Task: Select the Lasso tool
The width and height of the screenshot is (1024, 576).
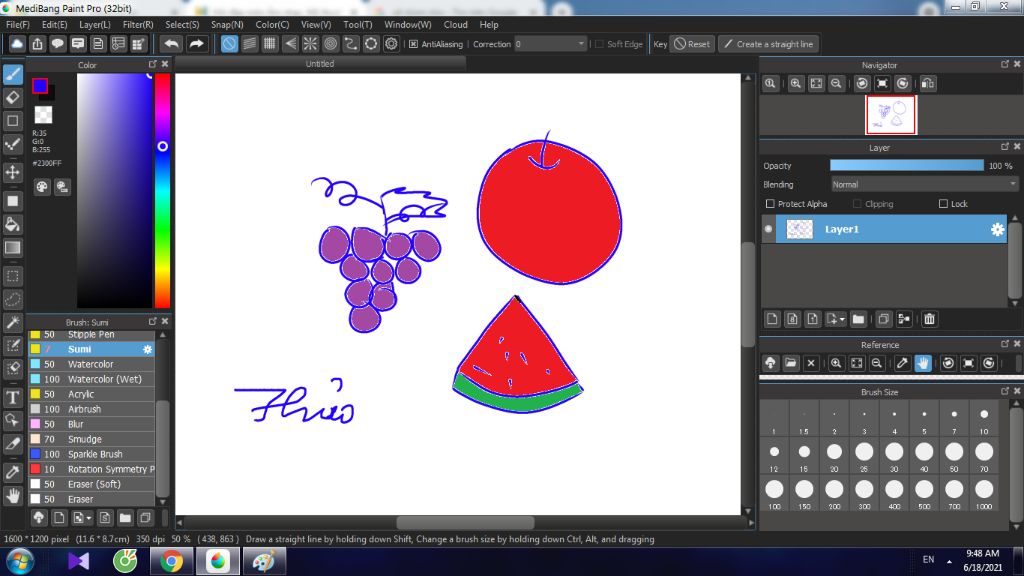Action: pyautogui.click(x=12, y=299)
